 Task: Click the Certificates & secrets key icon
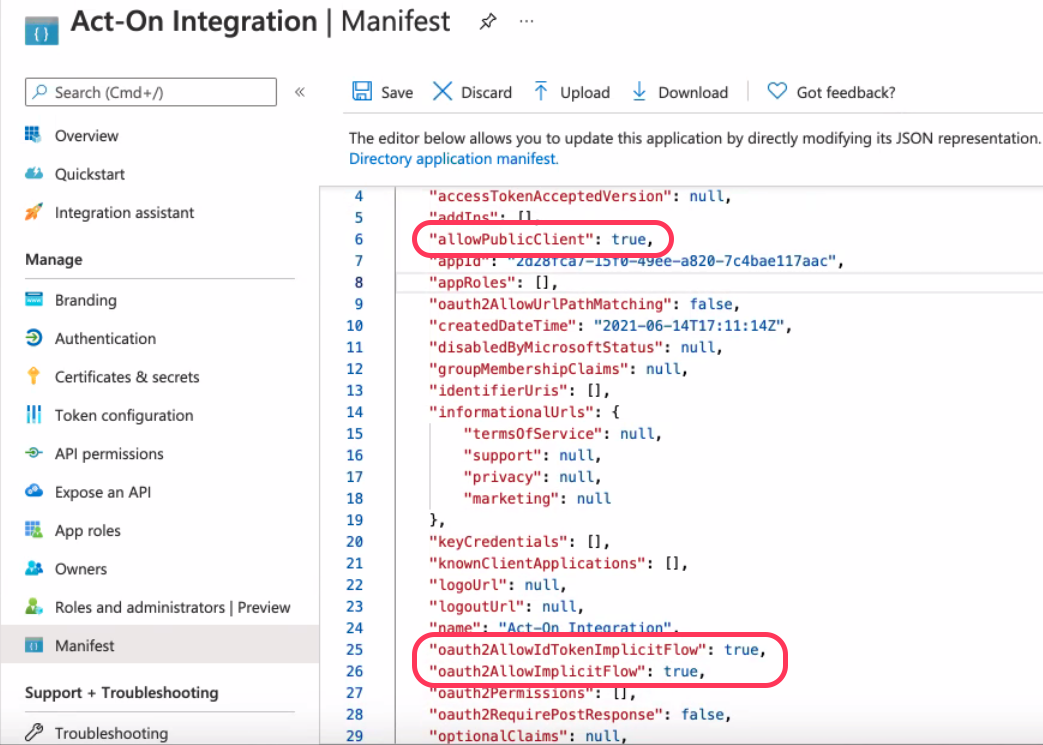33,376
